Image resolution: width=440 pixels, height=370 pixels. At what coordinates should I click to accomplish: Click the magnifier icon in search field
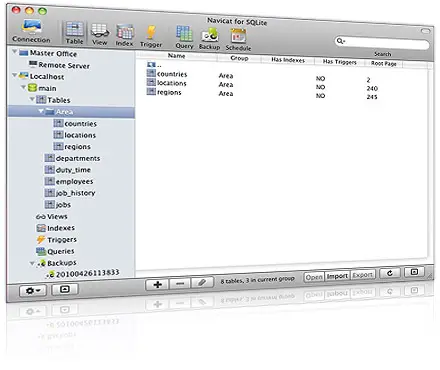click(340, 41)
